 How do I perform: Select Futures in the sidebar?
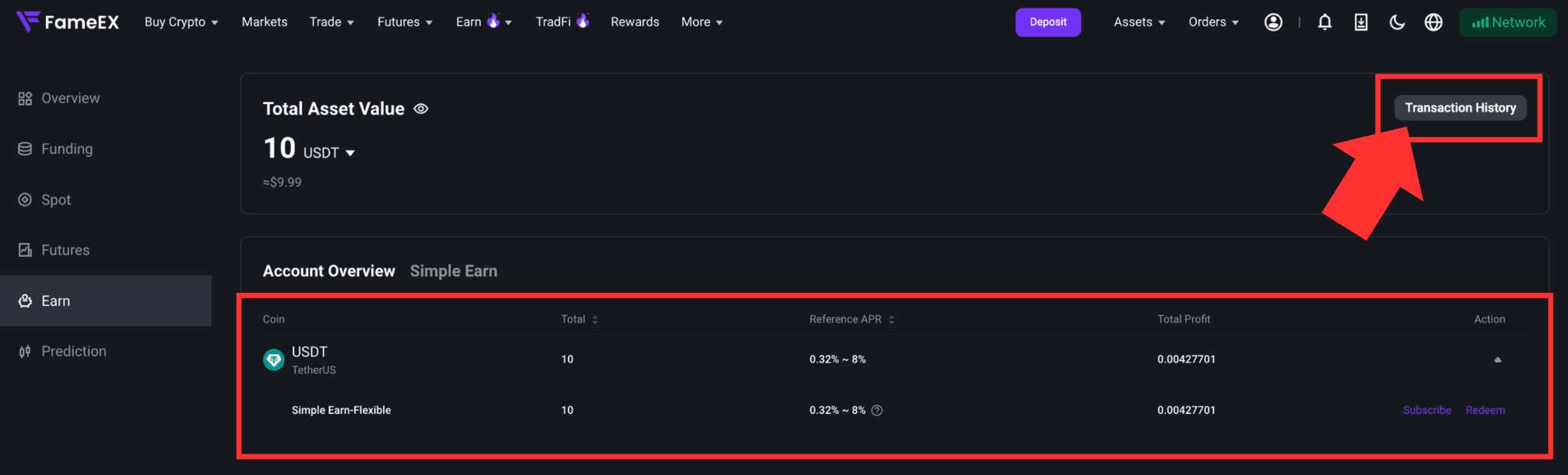pos(106,250)
